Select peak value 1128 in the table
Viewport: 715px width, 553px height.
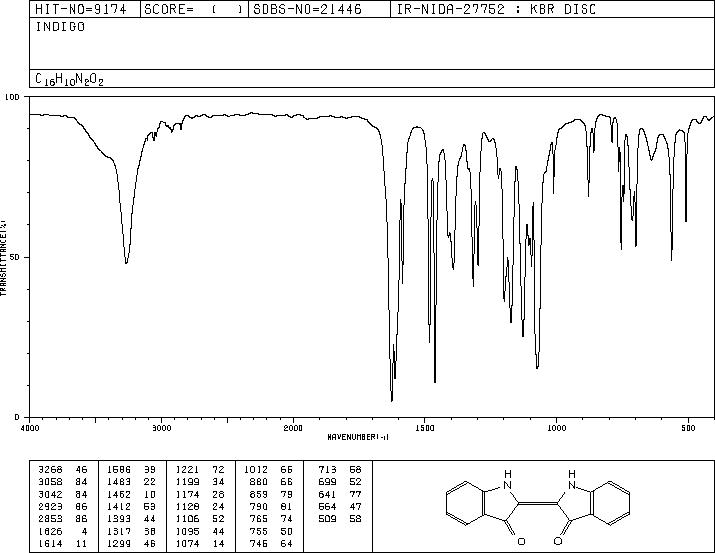[x=187, y=506]
